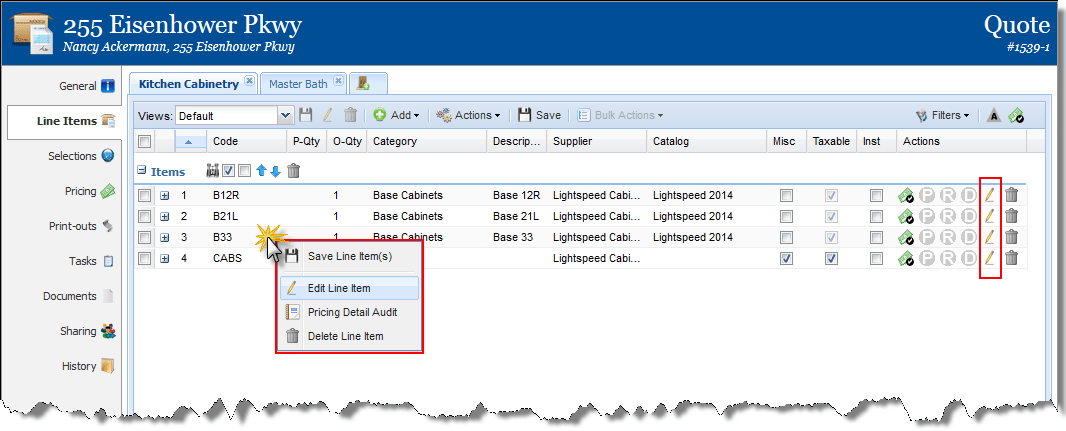The width and height of the screenshot is (1066, 431).
Task: Click the green pricing money icon for CABS
Action: 906,259
